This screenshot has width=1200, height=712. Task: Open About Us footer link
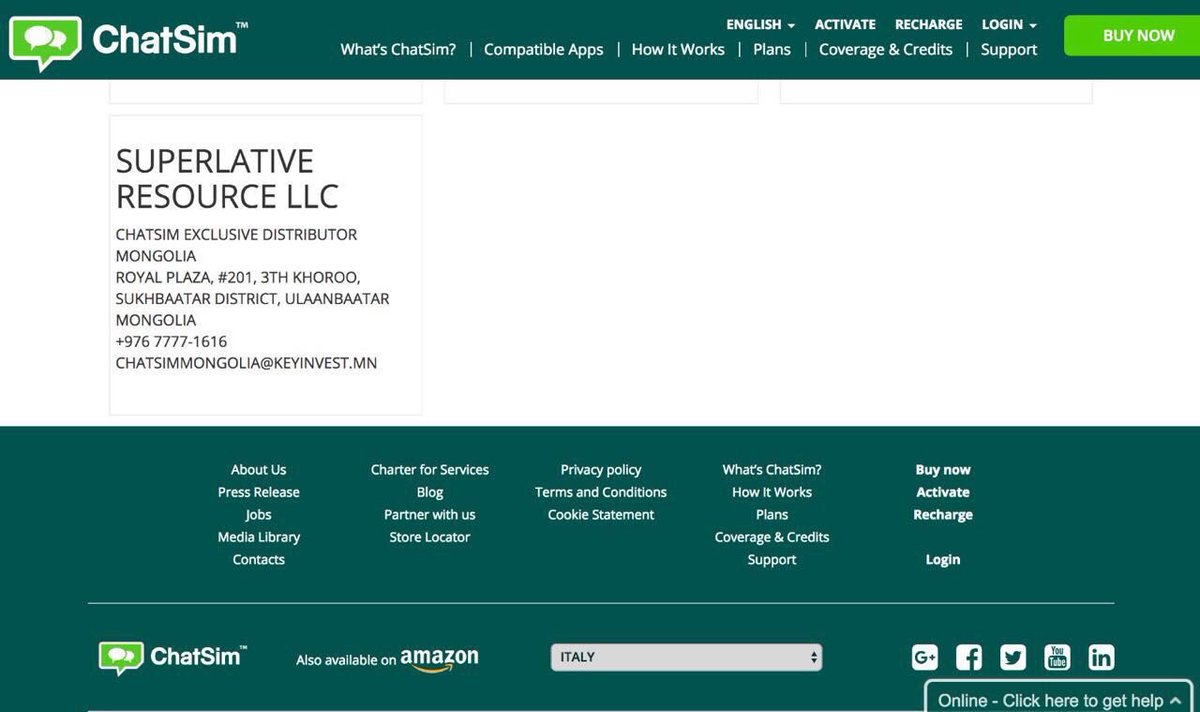tap(258, 469)
